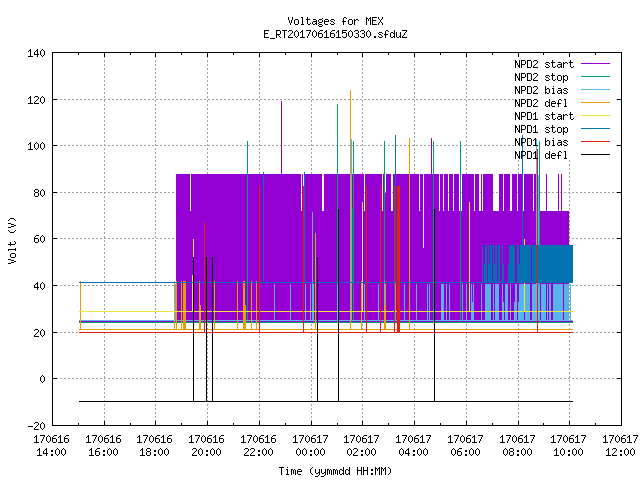The height and width of the screenshot is (480, 640).
Task: Click the 'NPD2 bias' legend label
Action: [541, 90]
